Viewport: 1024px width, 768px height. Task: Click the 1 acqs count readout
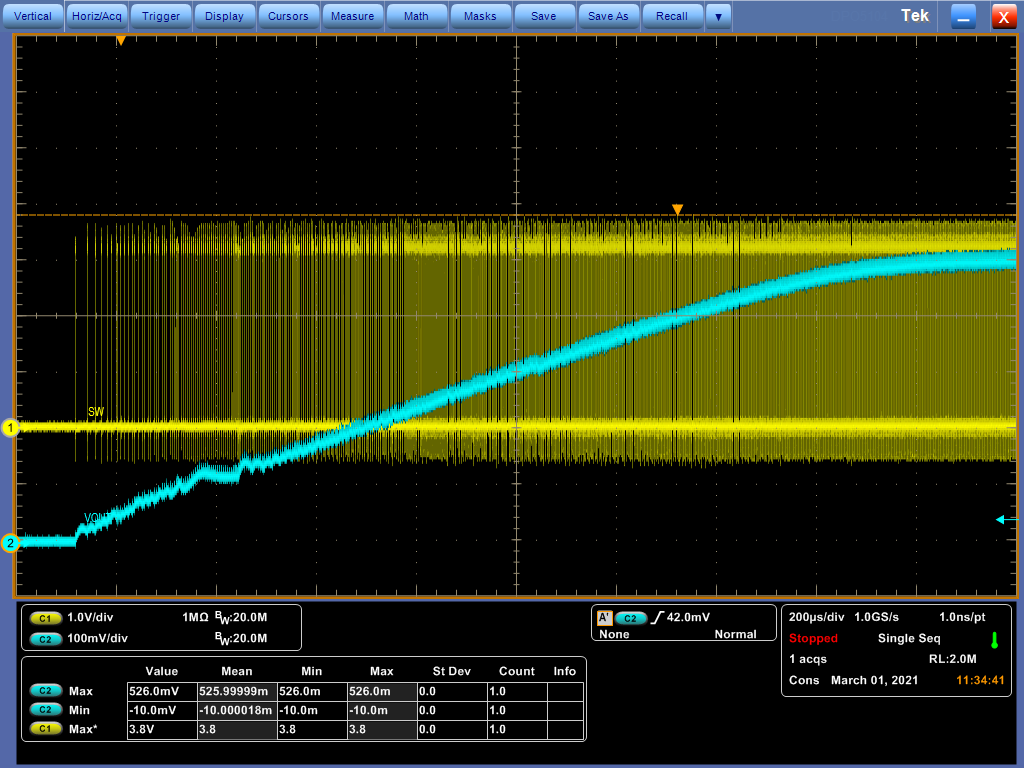click(x=808, y=660)
